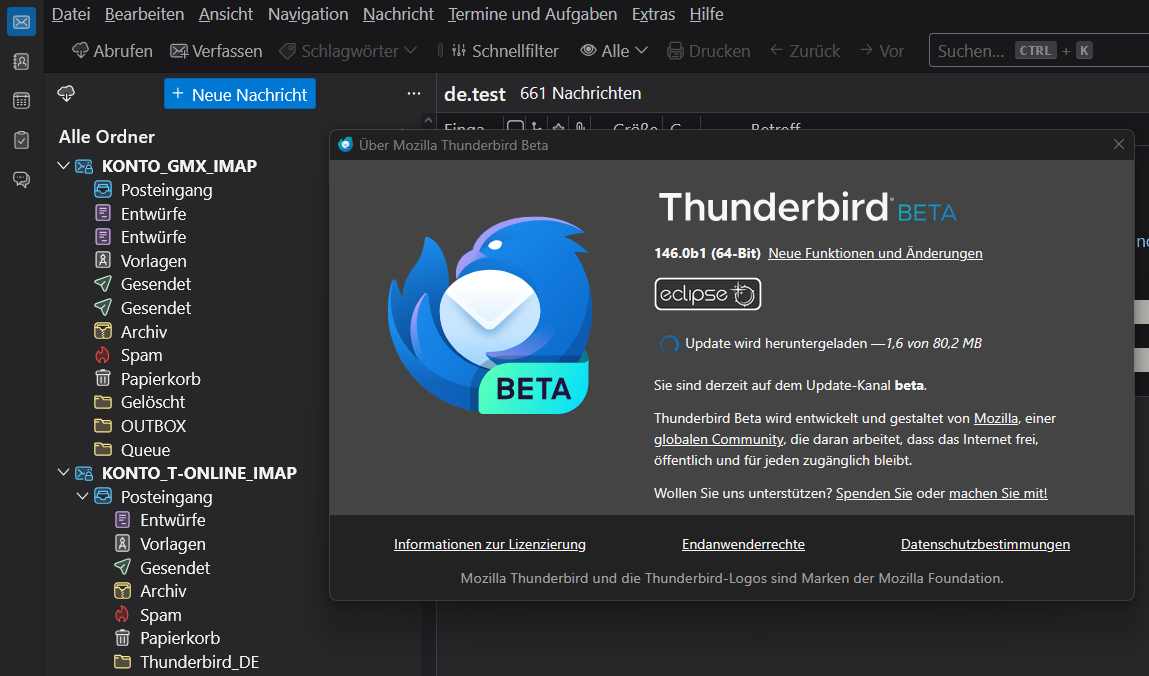Screen dimensions: 1149x676
Task: Open the Address Book space icon
Action: tap(21, 62)
